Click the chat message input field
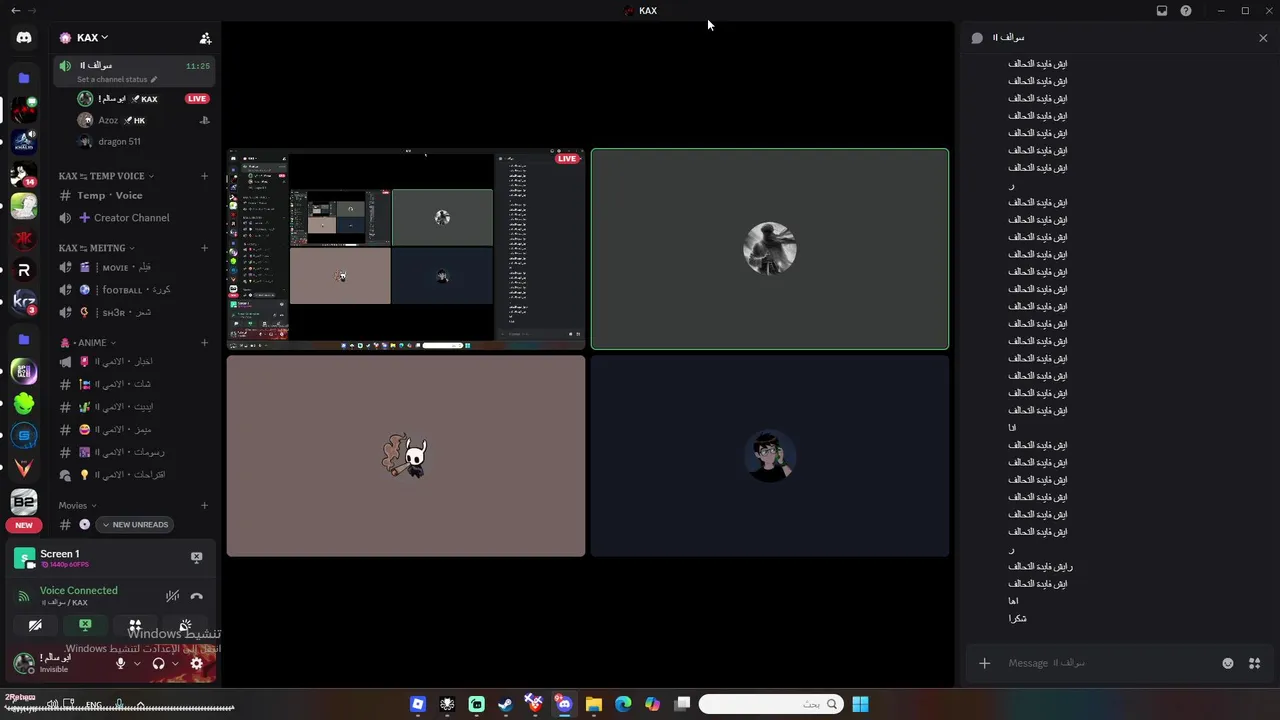The width and height of the screenshot is (1280, 720). (1110, 663)
